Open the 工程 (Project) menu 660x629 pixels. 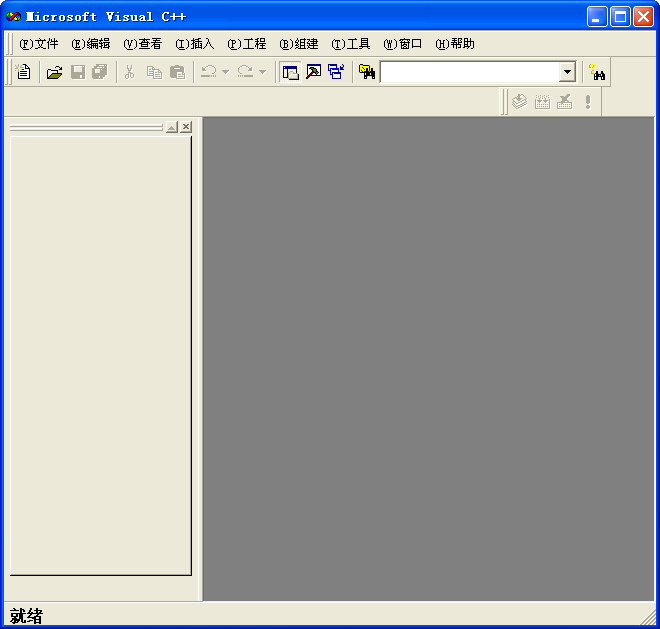[x=247, y=44]
